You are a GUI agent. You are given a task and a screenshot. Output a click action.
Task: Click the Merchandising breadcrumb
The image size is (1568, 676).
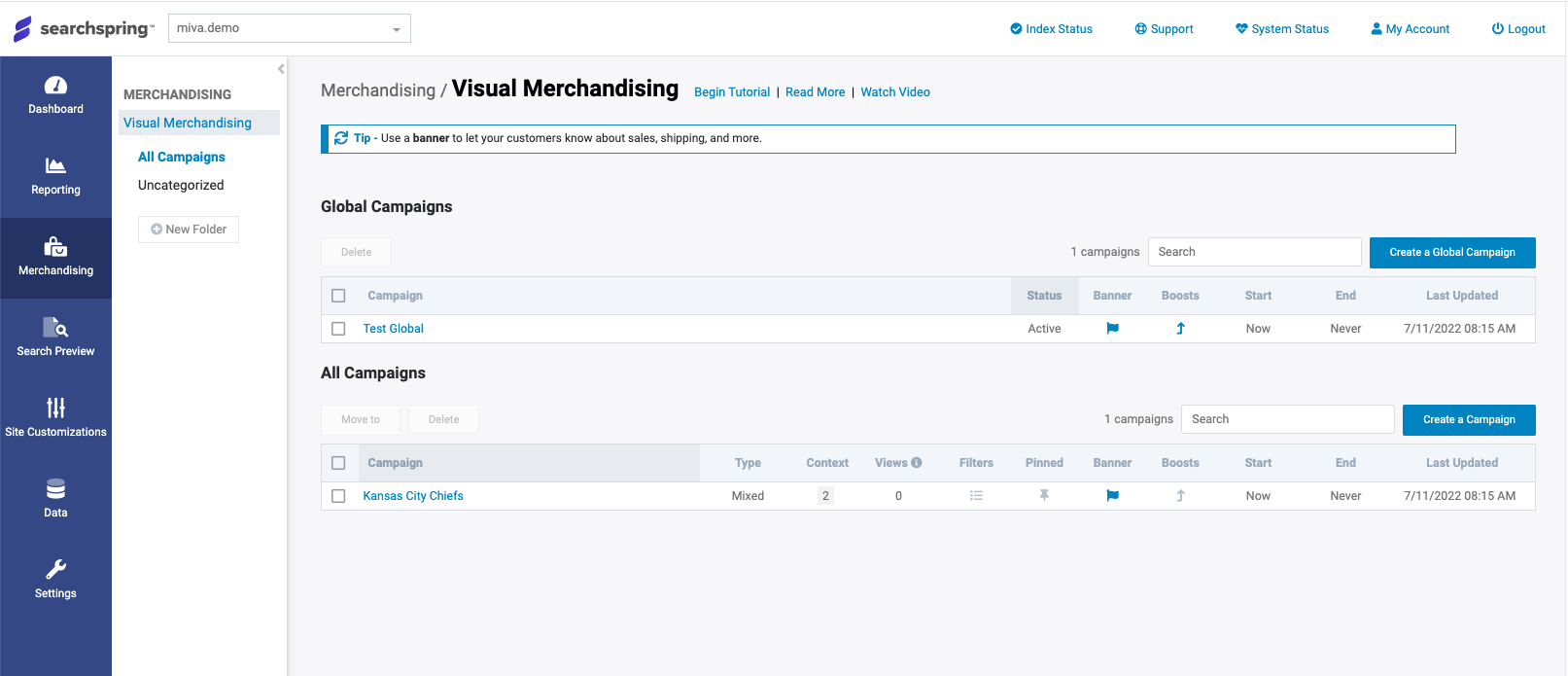click(378, 90)
